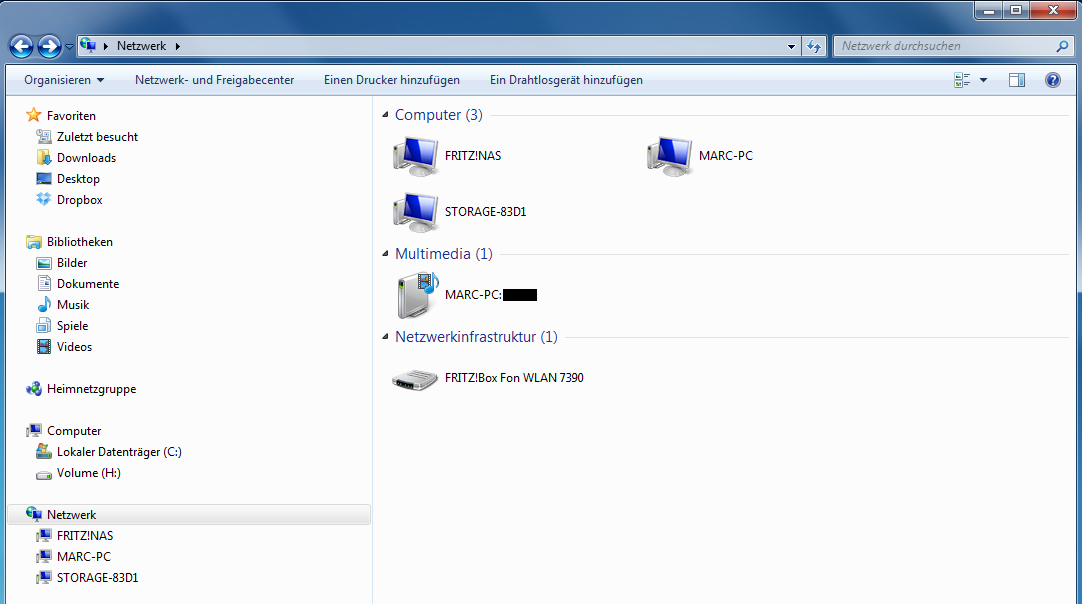1082x604 pixels.
Task: Go back with the Back arrow button
Action: 21,46
